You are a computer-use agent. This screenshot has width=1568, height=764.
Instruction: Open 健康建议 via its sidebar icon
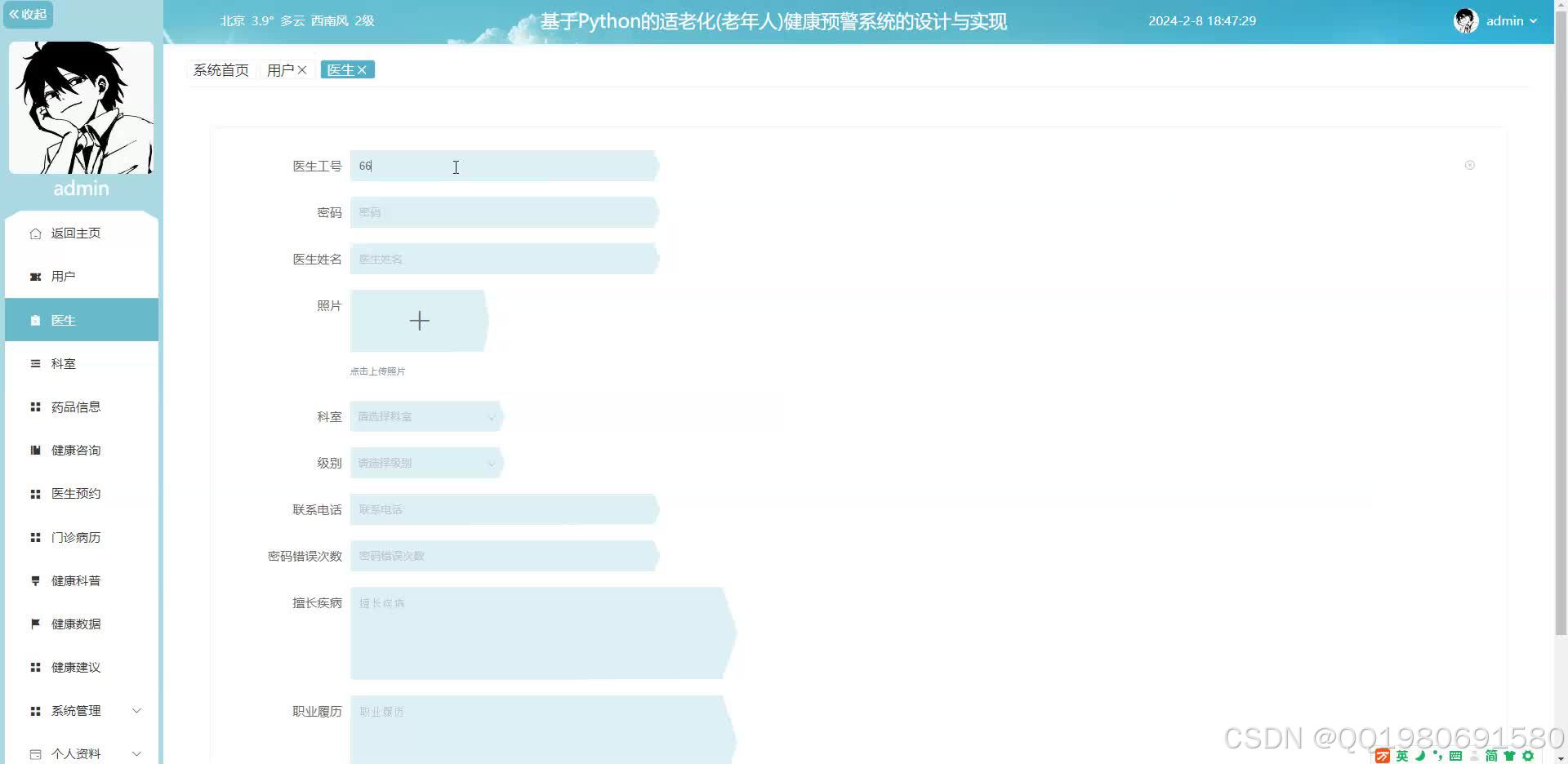pos(36,667)
